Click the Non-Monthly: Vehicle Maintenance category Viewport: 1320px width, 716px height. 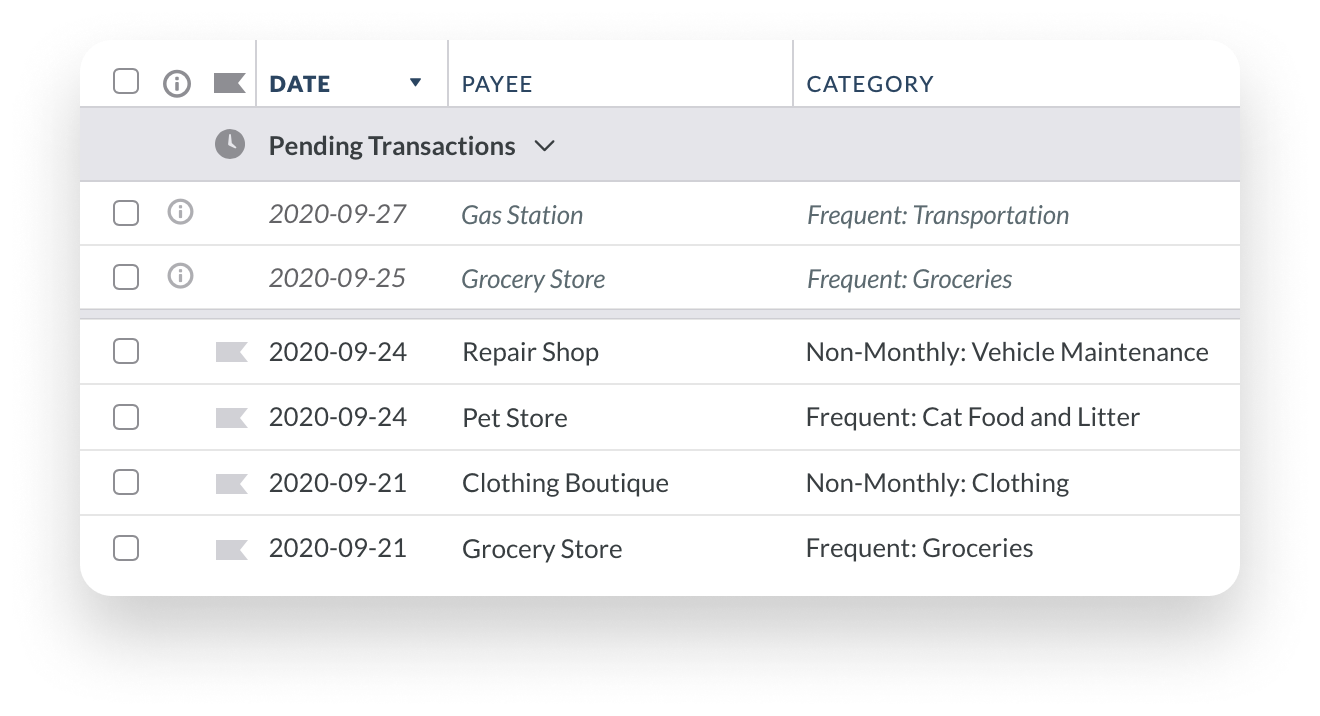[1007, 352]
